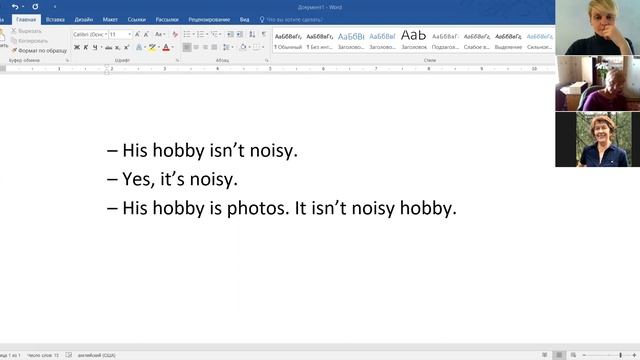
Task: Click the Redo button in the title bar
Action: (35, 7)
